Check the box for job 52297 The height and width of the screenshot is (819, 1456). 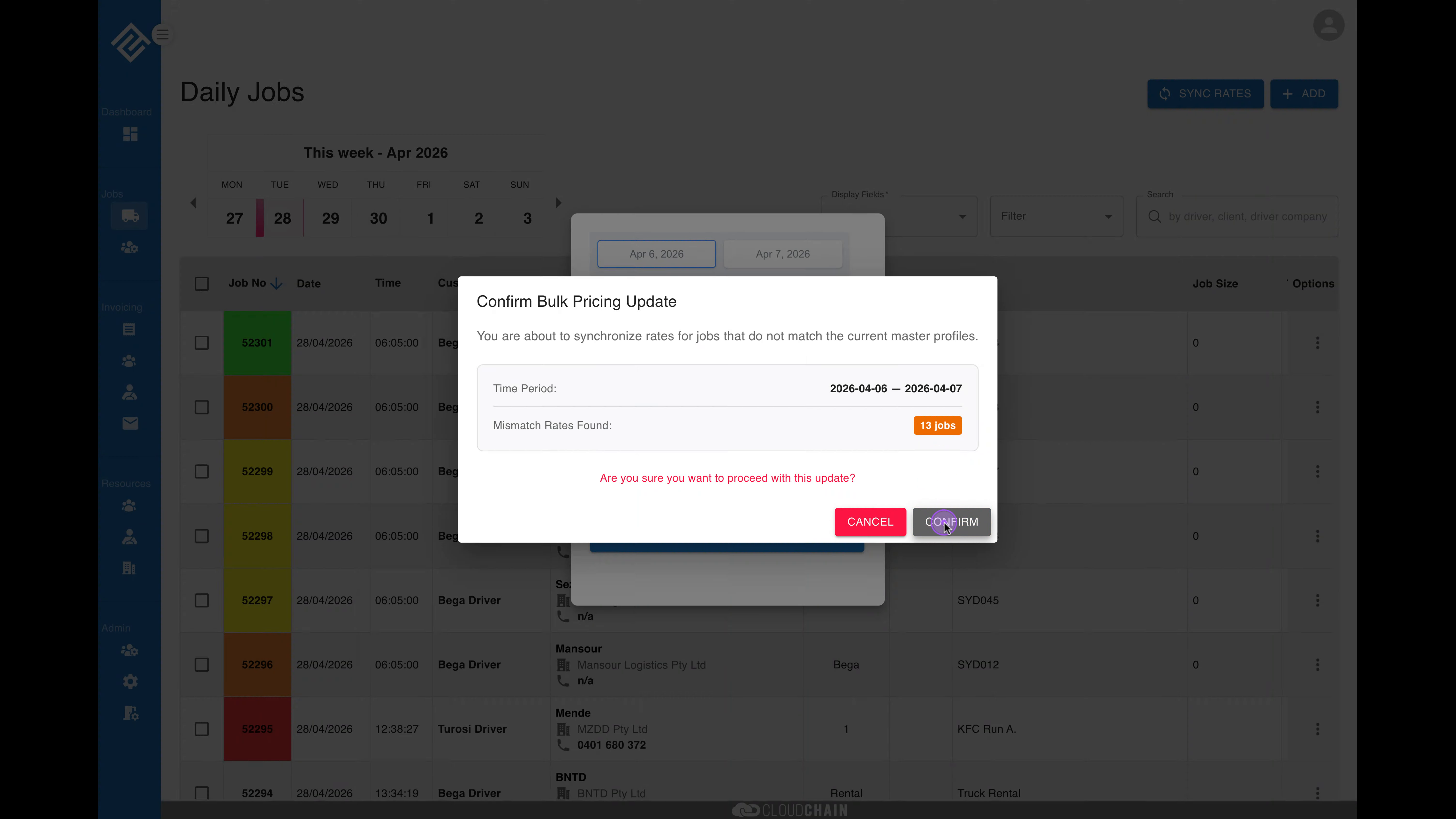click(202, 600)
